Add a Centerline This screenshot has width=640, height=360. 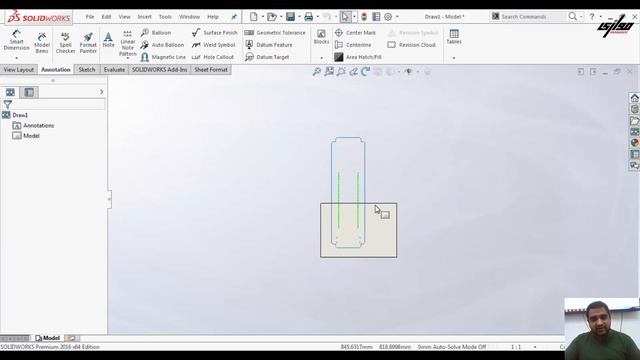353,45
